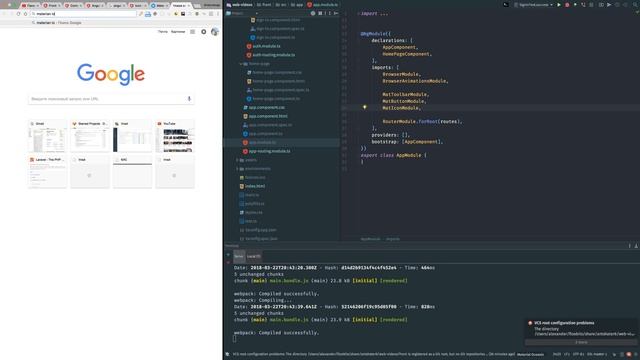Open the Starred Projects shortcut thumbnail
The height and width of the screenshot is (360, 640).
pos(90,137)
